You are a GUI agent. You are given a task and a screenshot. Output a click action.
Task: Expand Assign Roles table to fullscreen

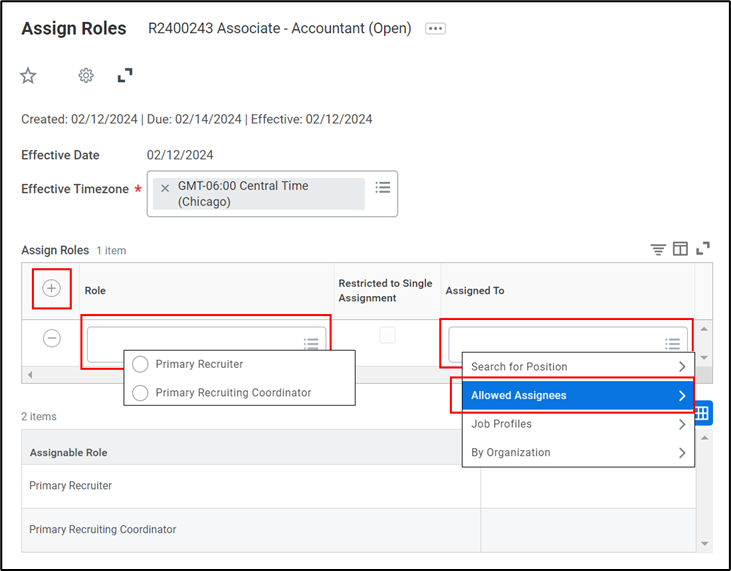[703, 249]
